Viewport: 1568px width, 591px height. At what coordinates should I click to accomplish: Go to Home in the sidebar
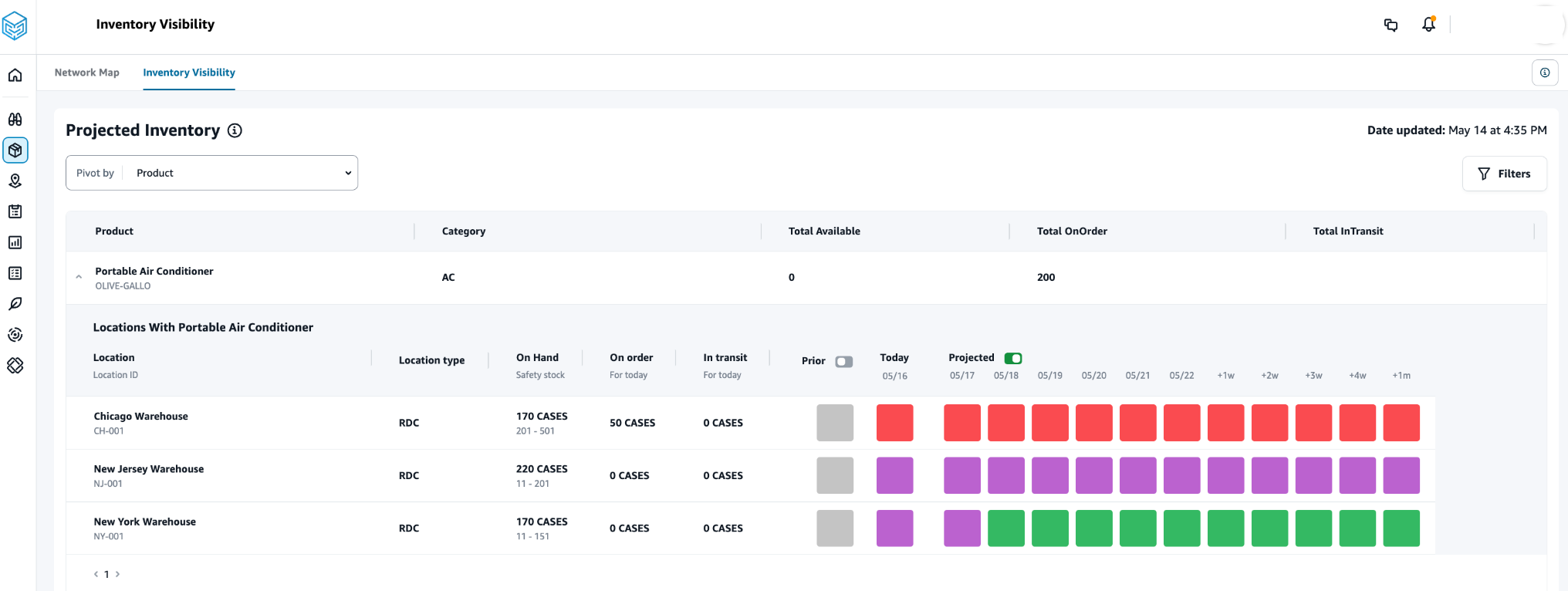(15, 76)
